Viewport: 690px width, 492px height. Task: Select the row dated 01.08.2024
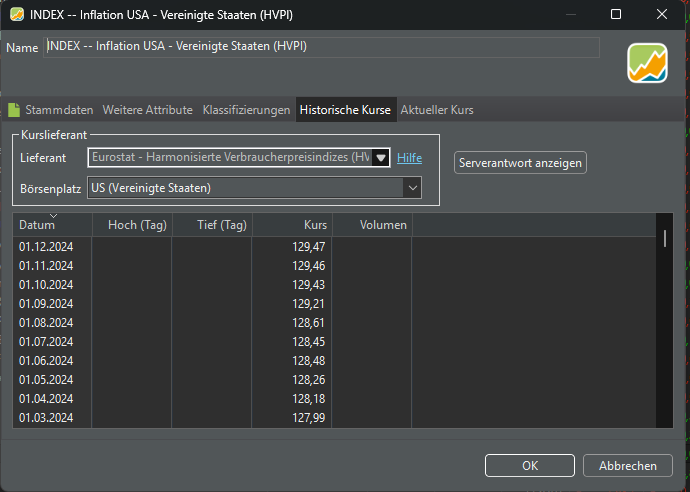(x=46, y=323)
